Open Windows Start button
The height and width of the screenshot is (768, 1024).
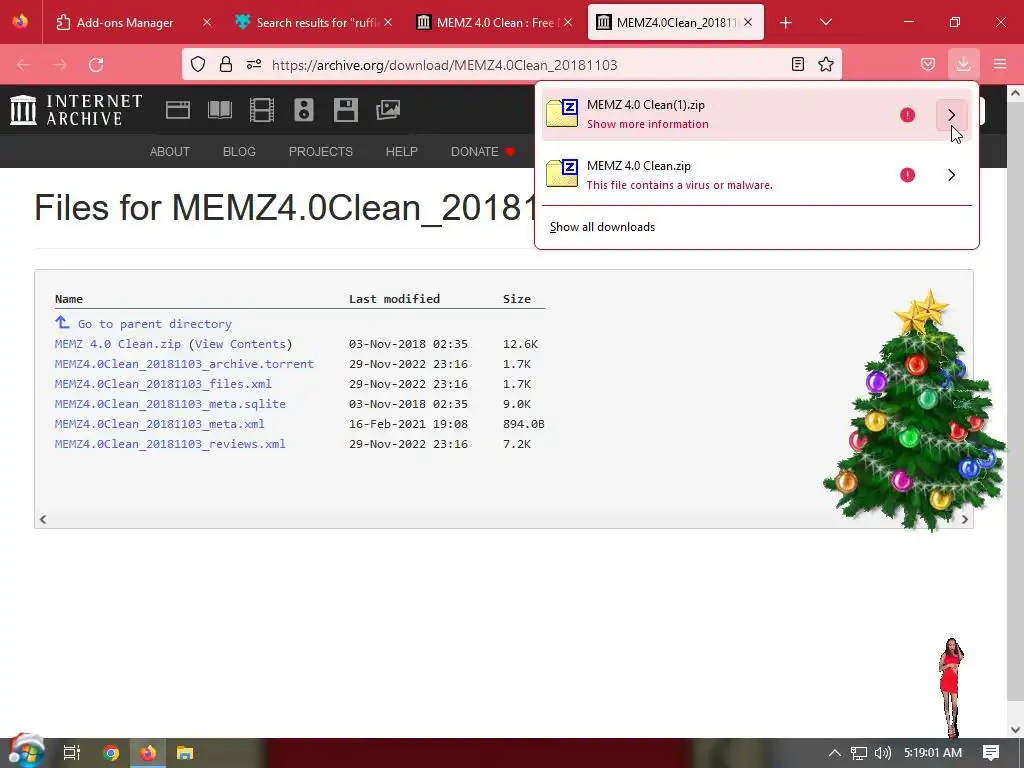tap(26, 751)
